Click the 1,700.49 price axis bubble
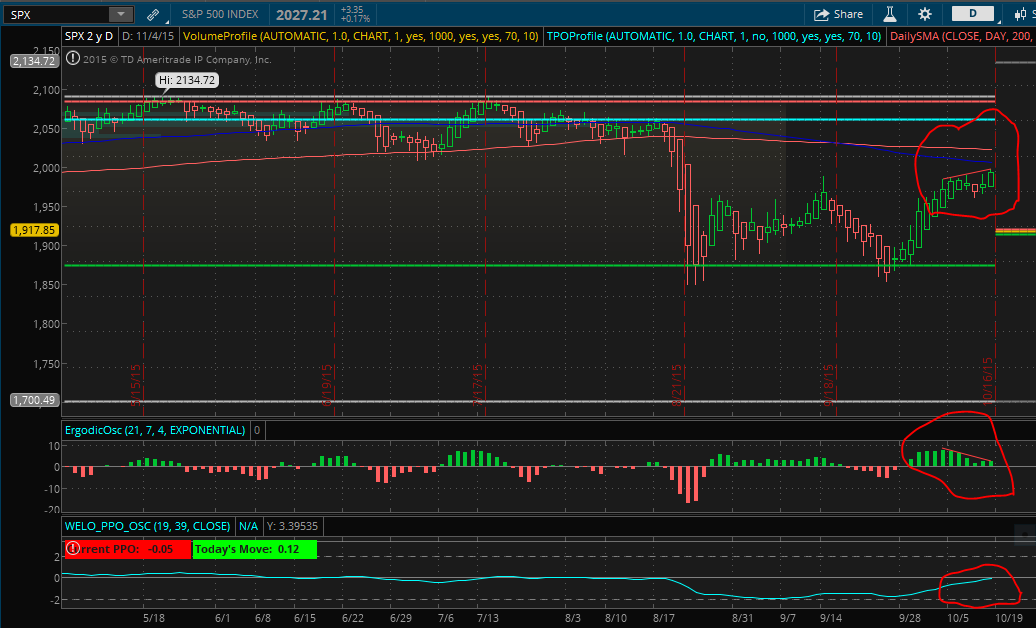The width and height of the screenshot is (1036, 628). [x=34, y=400]
